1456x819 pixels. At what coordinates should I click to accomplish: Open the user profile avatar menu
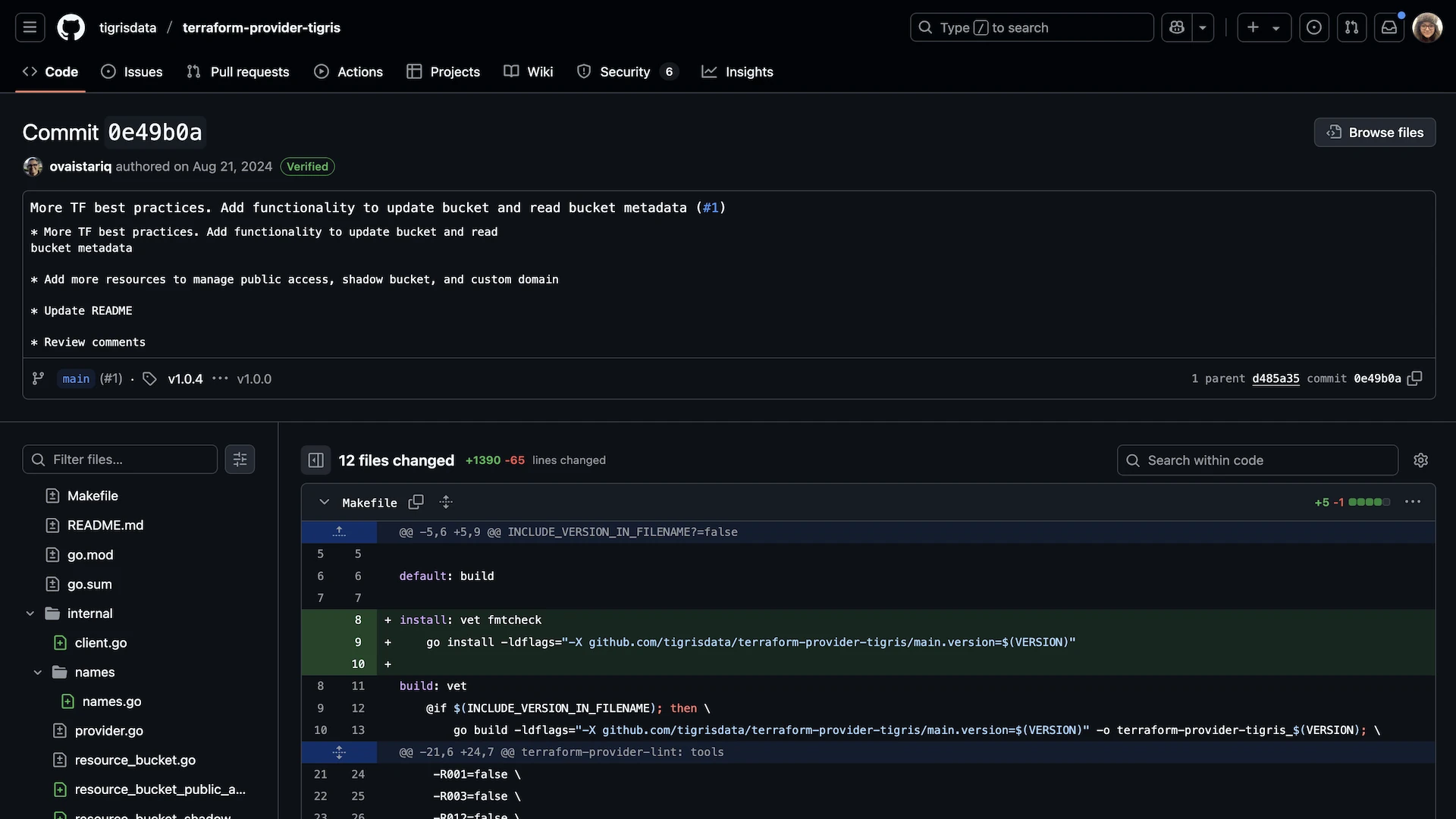(x=1427, y=27)
